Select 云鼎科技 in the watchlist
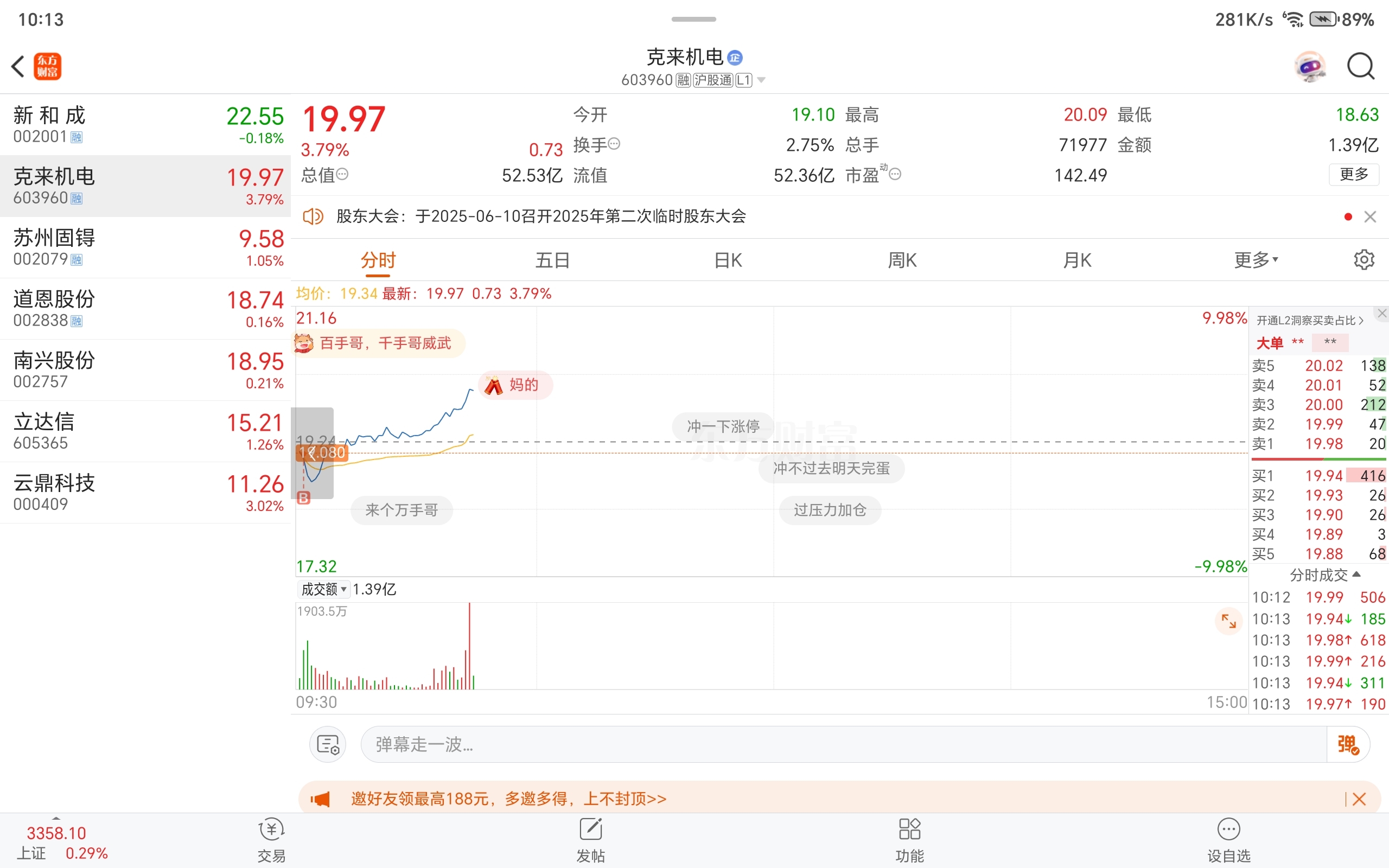Image resolution: width=1389 pixels, height=868 pixels. pos(145,493)
